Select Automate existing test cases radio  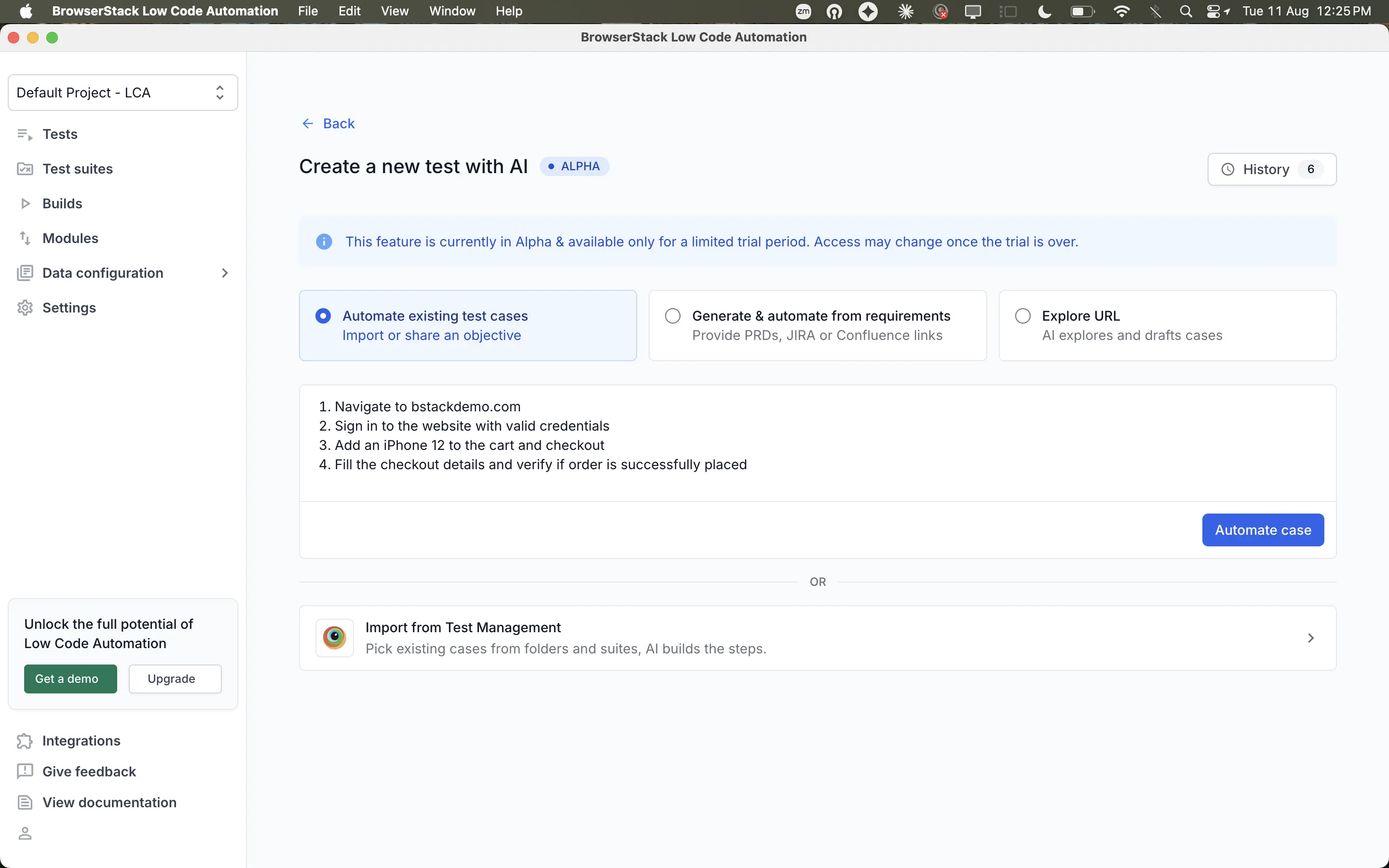coord(323,316)
